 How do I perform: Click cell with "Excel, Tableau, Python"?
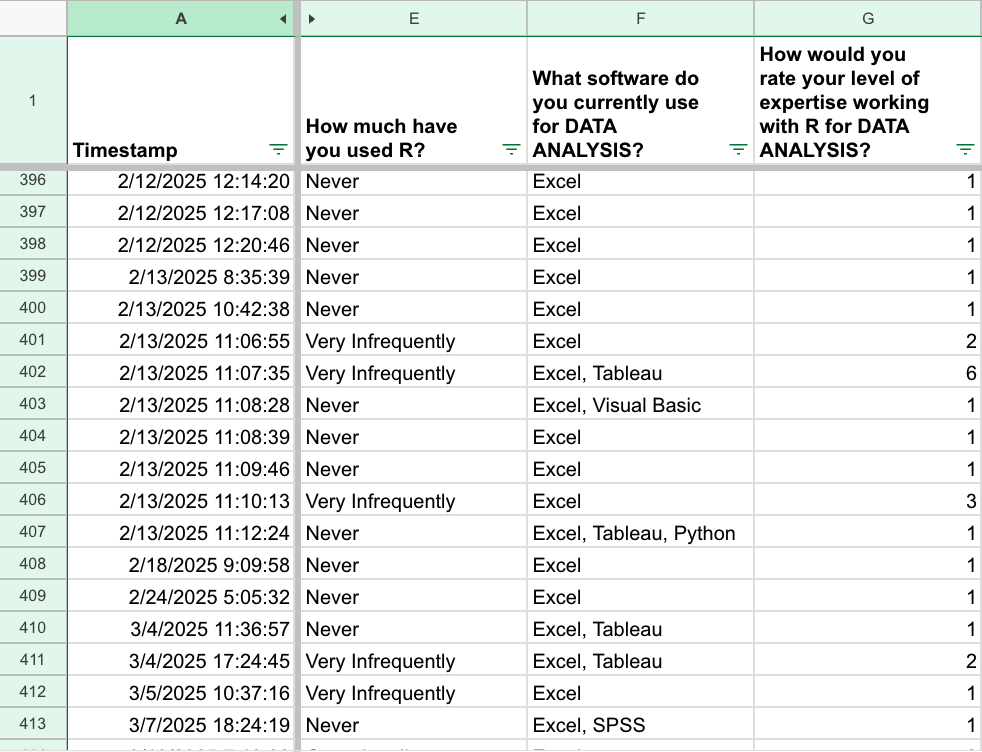coord(640,533)
